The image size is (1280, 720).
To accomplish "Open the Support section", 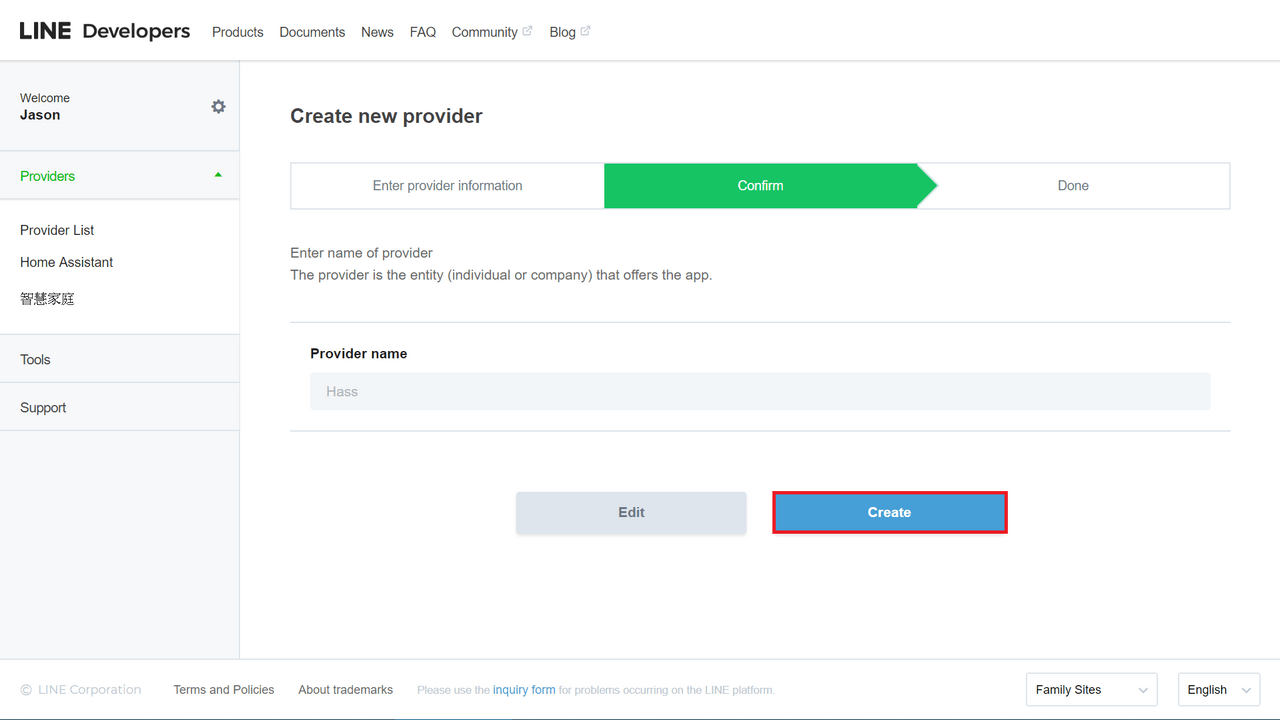I will tap(120, 407).
